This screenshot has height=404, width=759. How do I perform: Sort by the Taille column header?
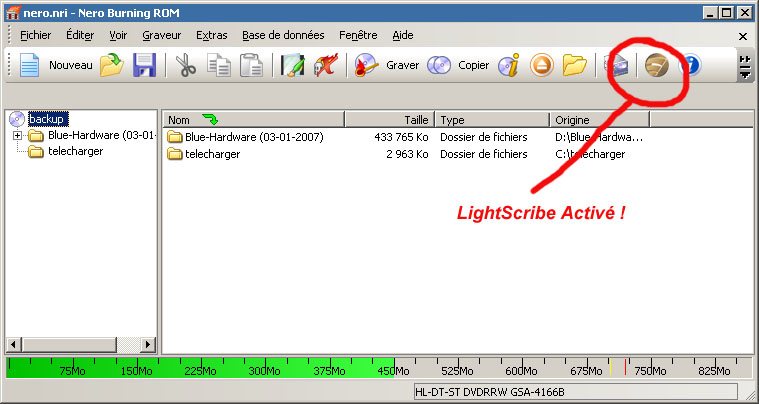click(x=390, y=120)
